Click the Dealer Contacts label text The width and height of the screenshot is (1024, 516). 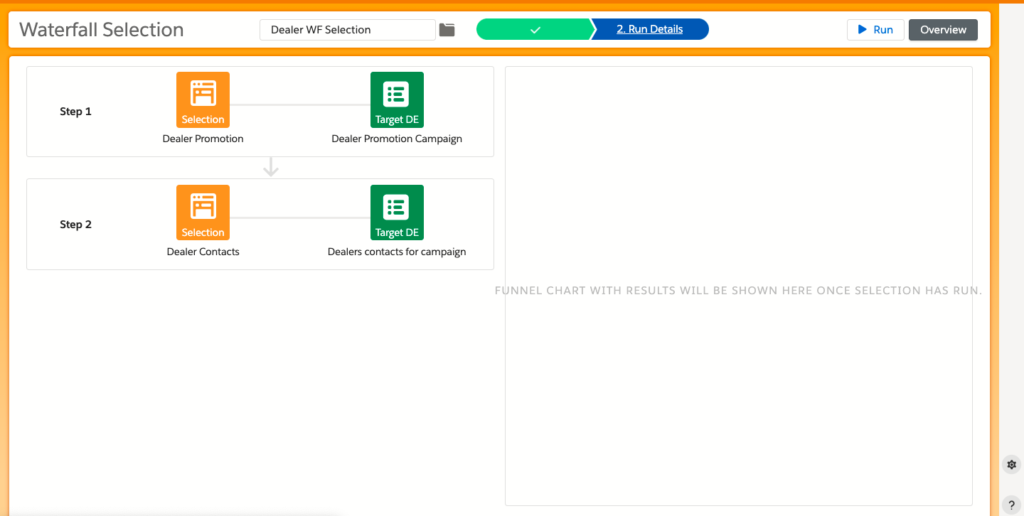click(x=203, y=252)
